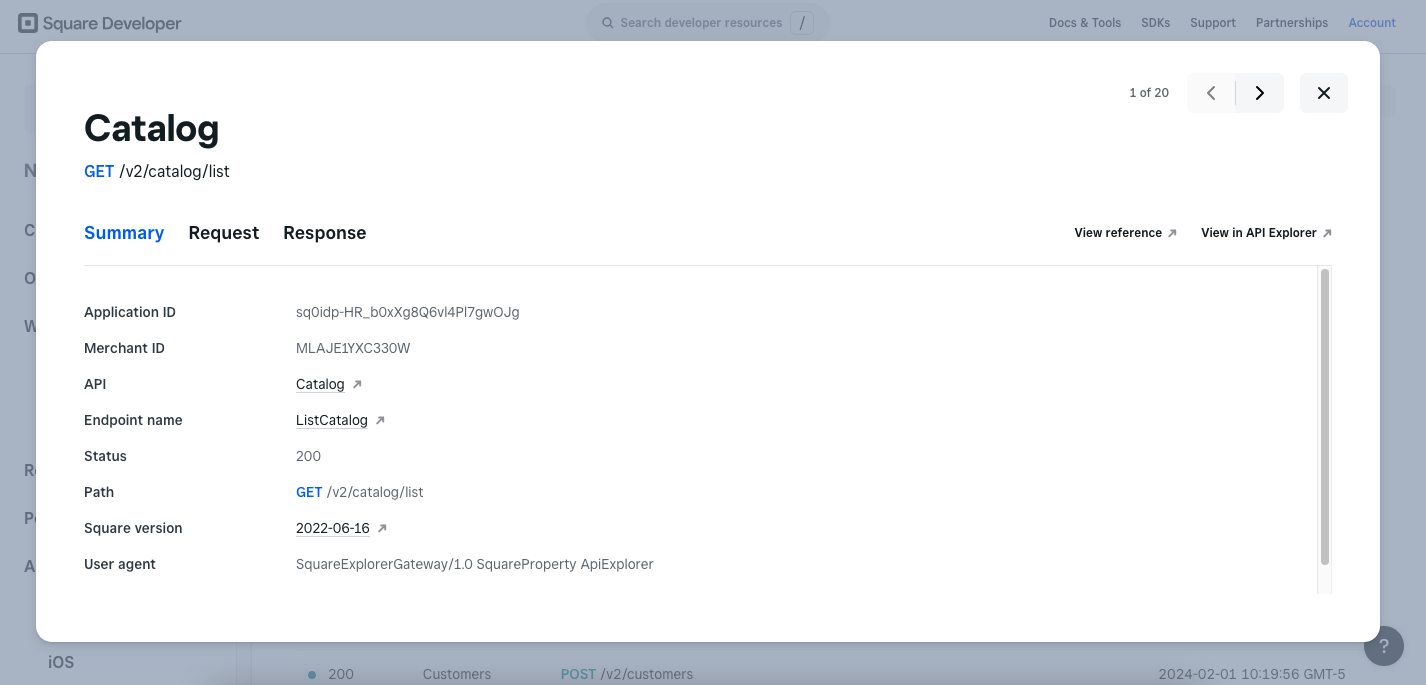The width and height of the screenshot is (1426, 685).
Task: Open the Account link
Action: click(1372, 23)
